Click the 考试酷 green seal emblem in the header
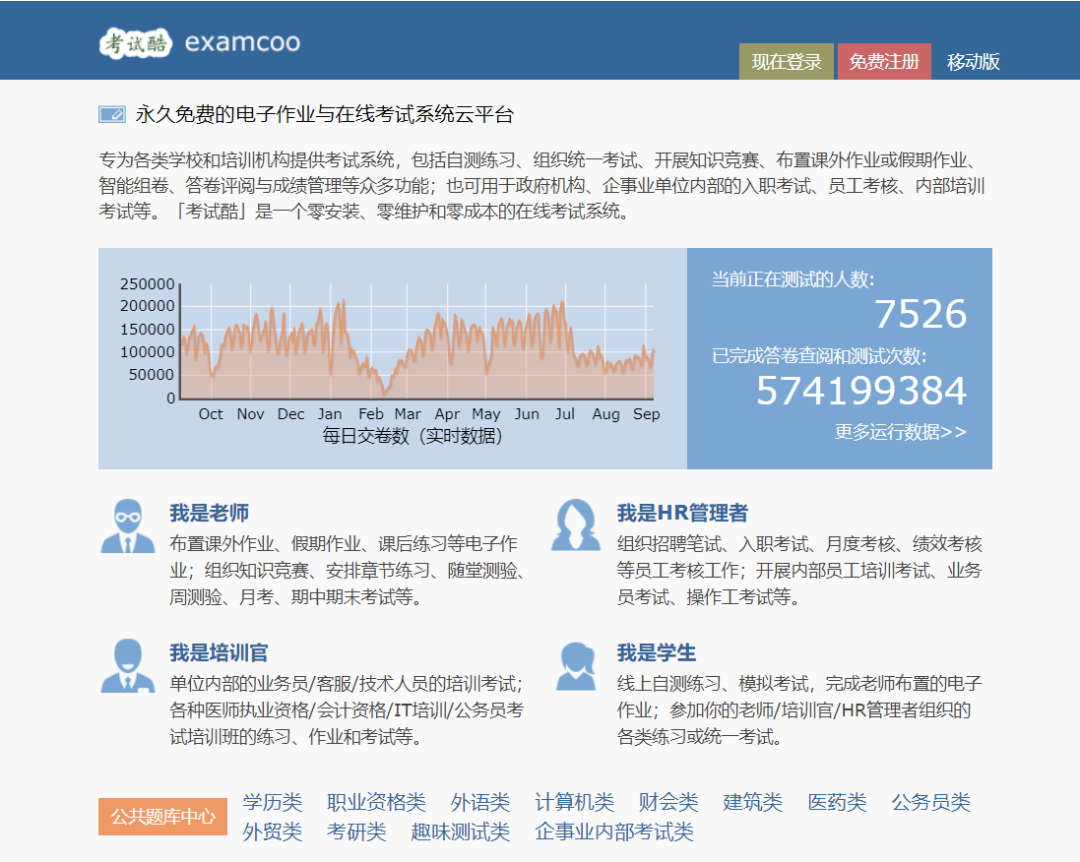 (136, 42)
